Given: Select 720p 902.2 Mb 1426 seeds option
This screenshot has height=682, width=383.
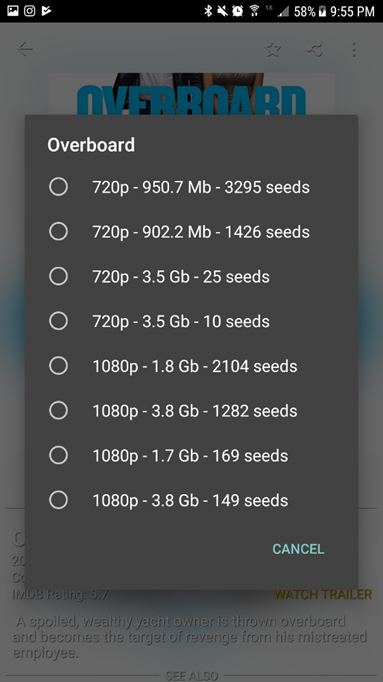Looking at the screenshot, I should coord(191,232).
